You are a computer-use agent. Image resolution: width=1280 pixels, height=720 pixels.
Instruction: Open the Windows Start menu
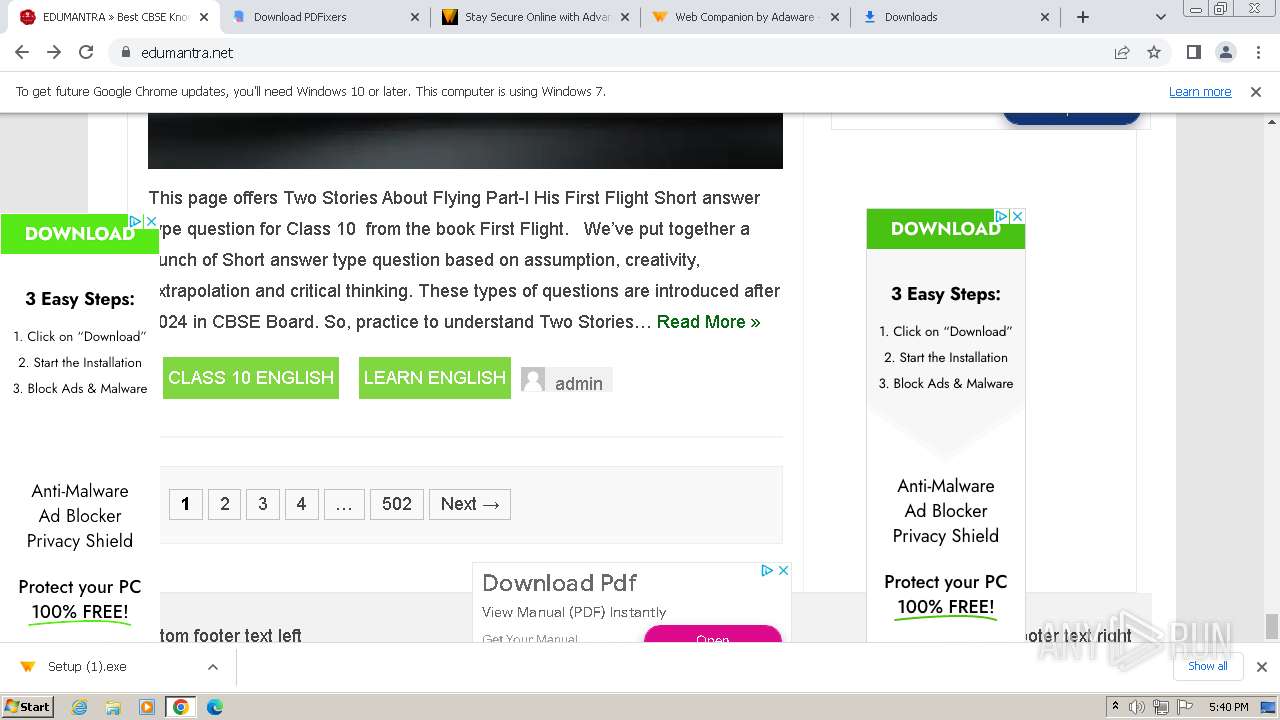[x=27, y=706]
